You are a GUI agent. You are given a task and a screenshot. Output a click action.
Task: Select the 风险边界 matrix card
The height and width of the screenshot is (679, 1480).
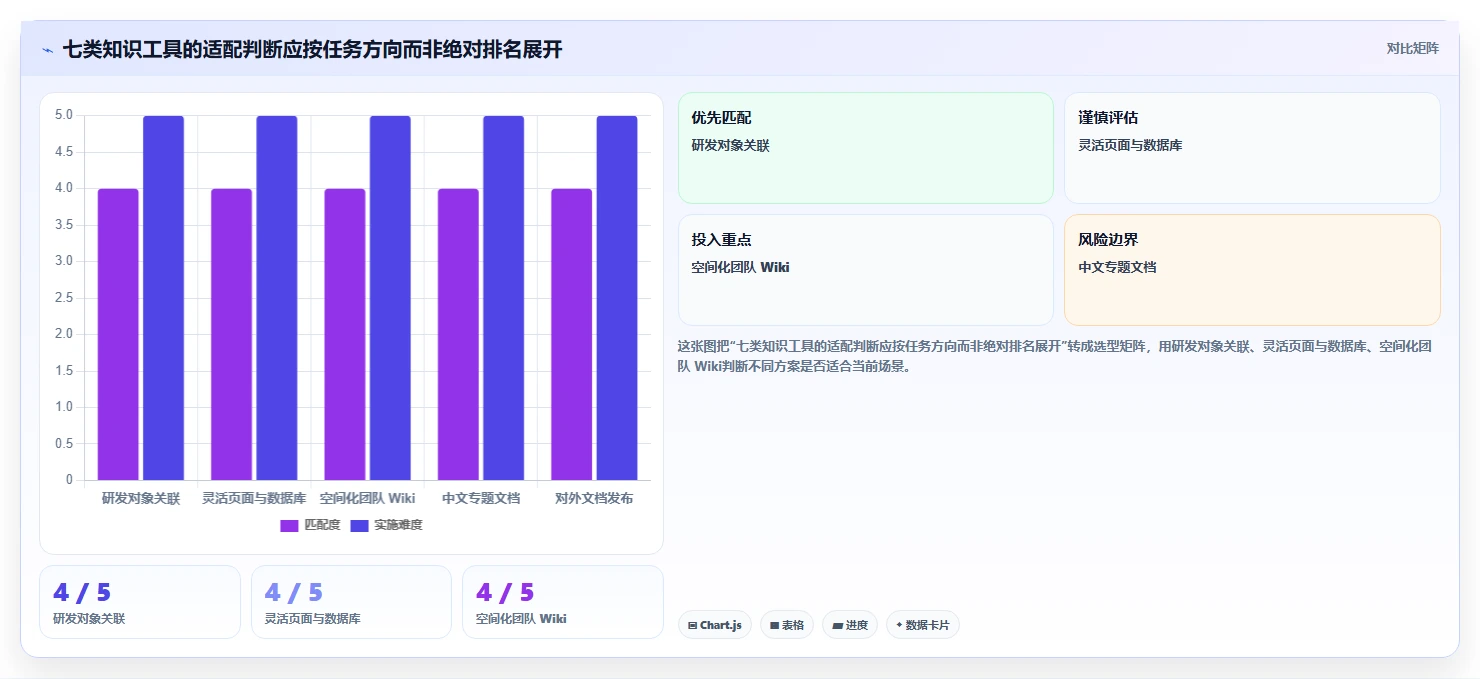pyautogui.click(x=1252, y=270)
